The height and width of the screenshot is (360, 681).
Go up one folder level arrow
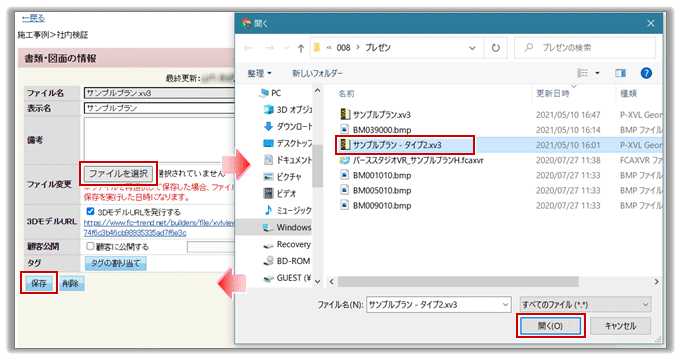coord(301,48)
